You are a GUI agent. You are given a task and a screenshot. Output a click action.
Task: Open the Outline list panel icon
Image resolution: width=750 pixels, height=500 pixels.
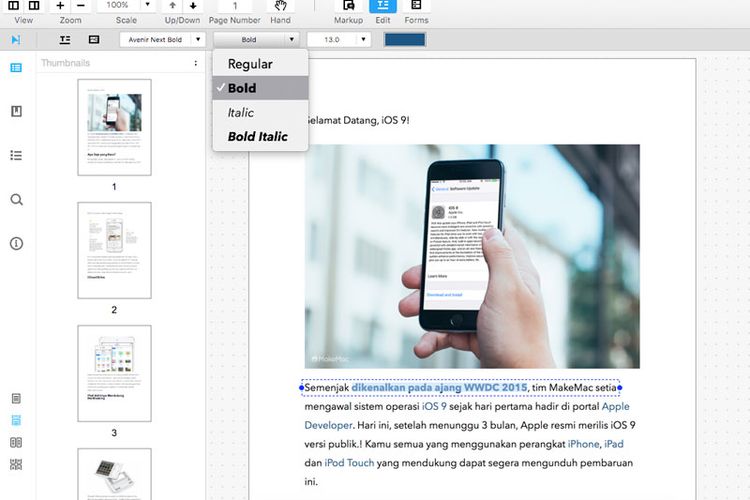point(16,156)
